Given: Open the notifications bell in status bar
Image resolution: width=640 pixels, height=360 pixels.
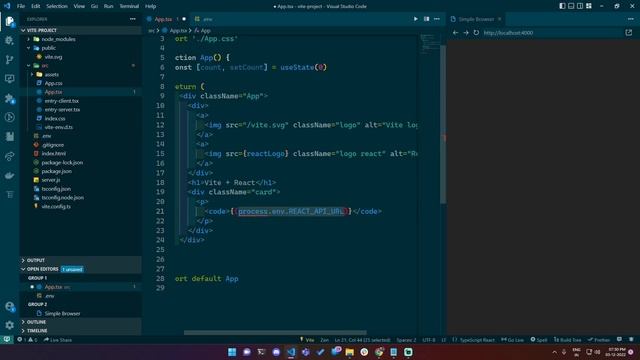Looking at the screenshot, I should [631, 340].
